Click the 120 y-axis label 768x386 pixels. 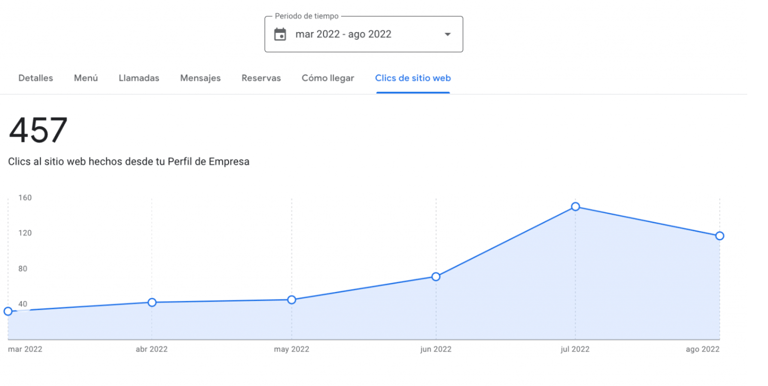tap(25, 233)
